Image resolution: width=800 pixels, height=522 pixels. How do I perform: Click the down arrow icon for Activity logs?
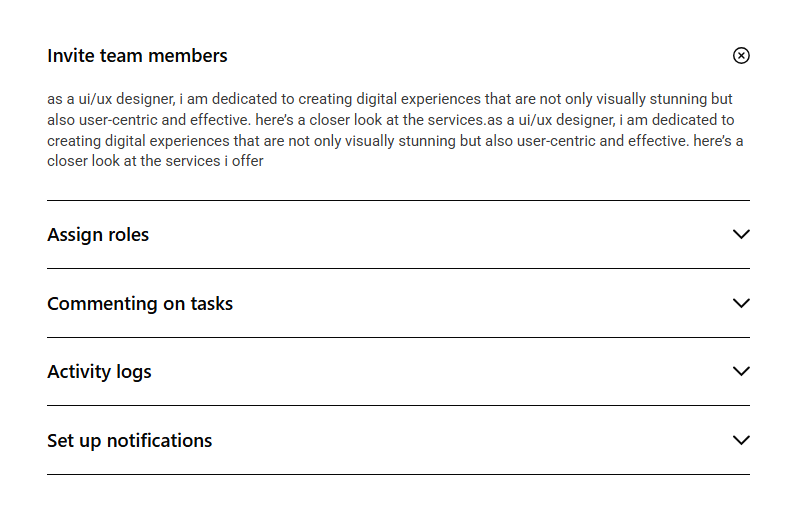[741, 371]
